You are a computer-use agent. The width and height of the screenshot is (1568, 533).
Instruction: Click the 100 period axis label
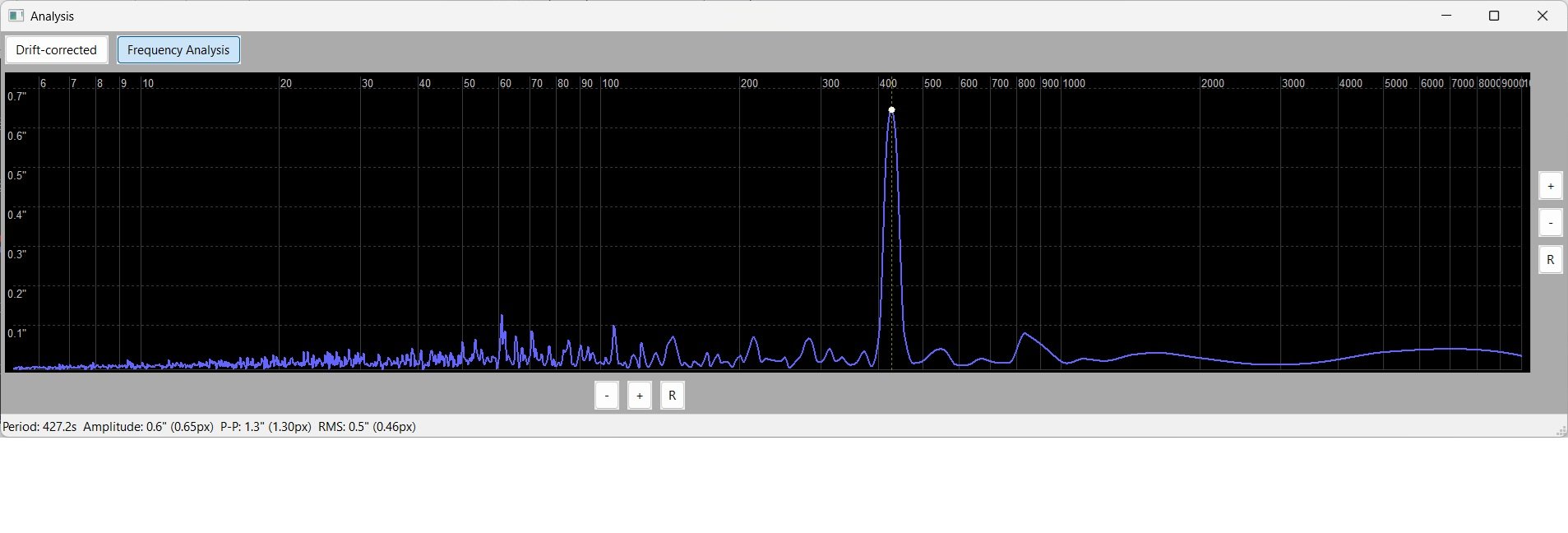610,83
